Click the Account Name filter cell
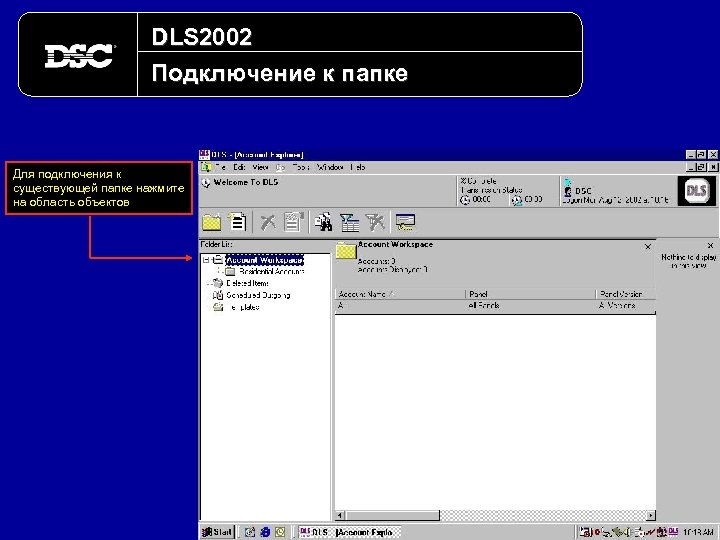The width and height of the screenshot is (720, 540). click(x=400, y=305)
